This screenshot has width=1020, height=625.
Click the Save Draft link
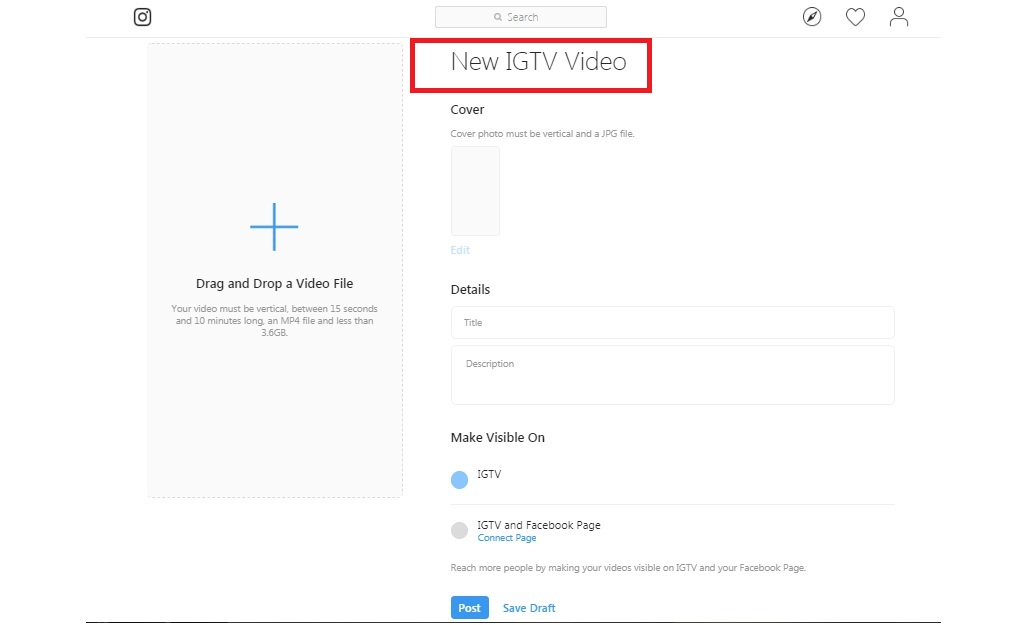pos(529,608)
